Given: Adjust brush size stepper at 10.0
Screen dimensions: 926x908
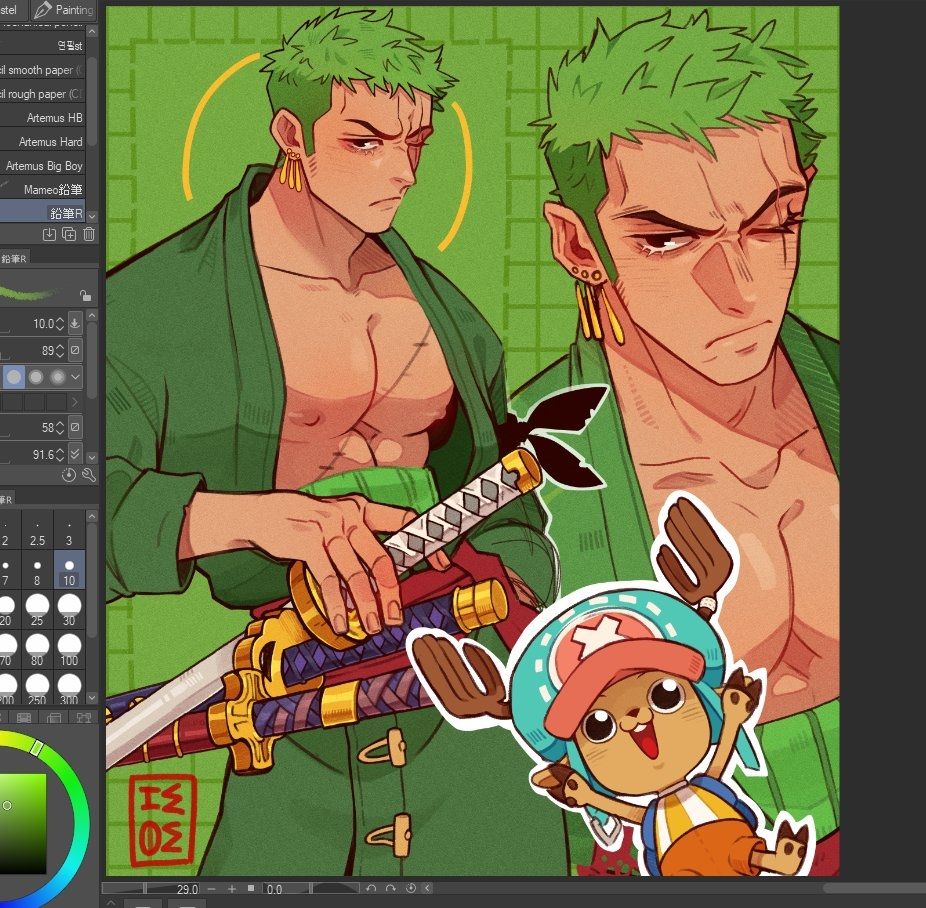Looking at the screenshot, I should [60, 324].
